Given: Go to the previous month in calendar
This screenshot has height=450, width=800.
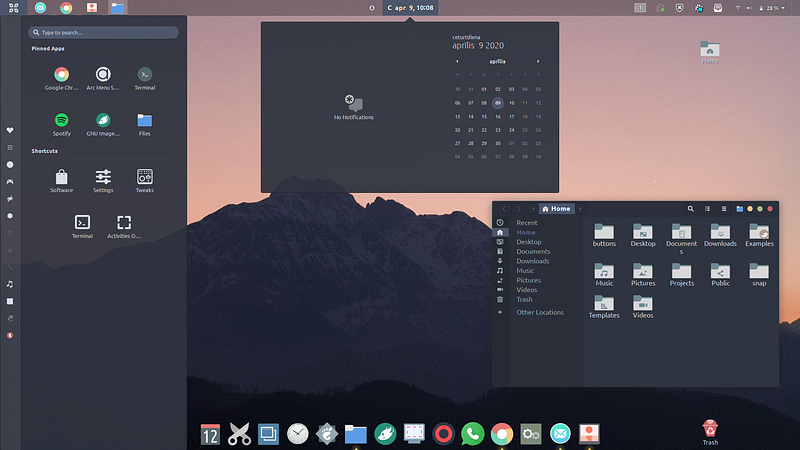Looking at the screenshot, I should point(457,61).
